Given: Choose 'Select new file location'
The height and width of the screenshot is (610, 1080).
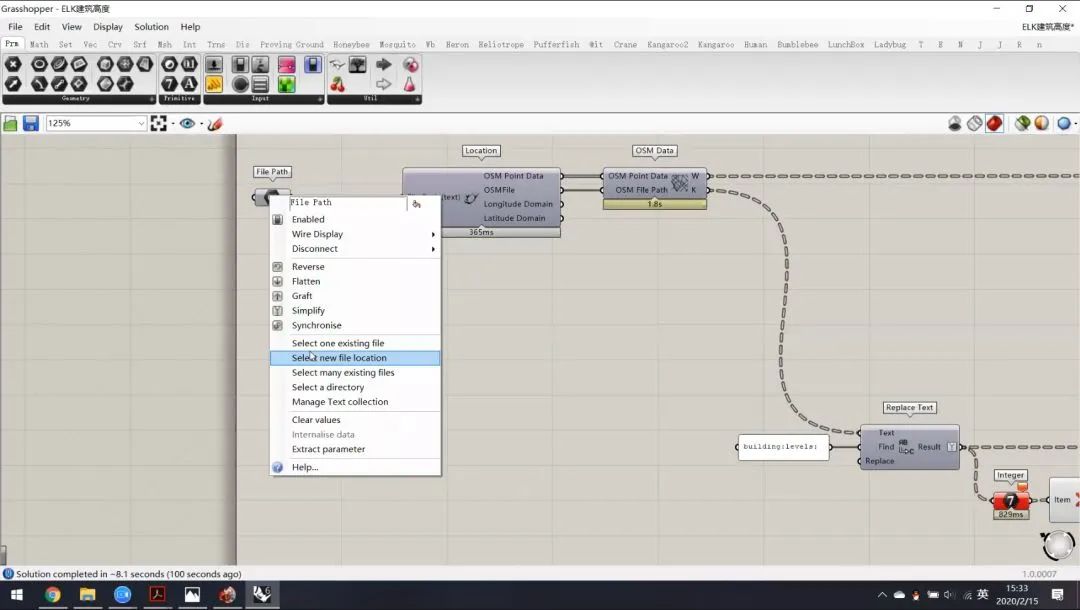Looking at the screenshot, I should point(355,358).
